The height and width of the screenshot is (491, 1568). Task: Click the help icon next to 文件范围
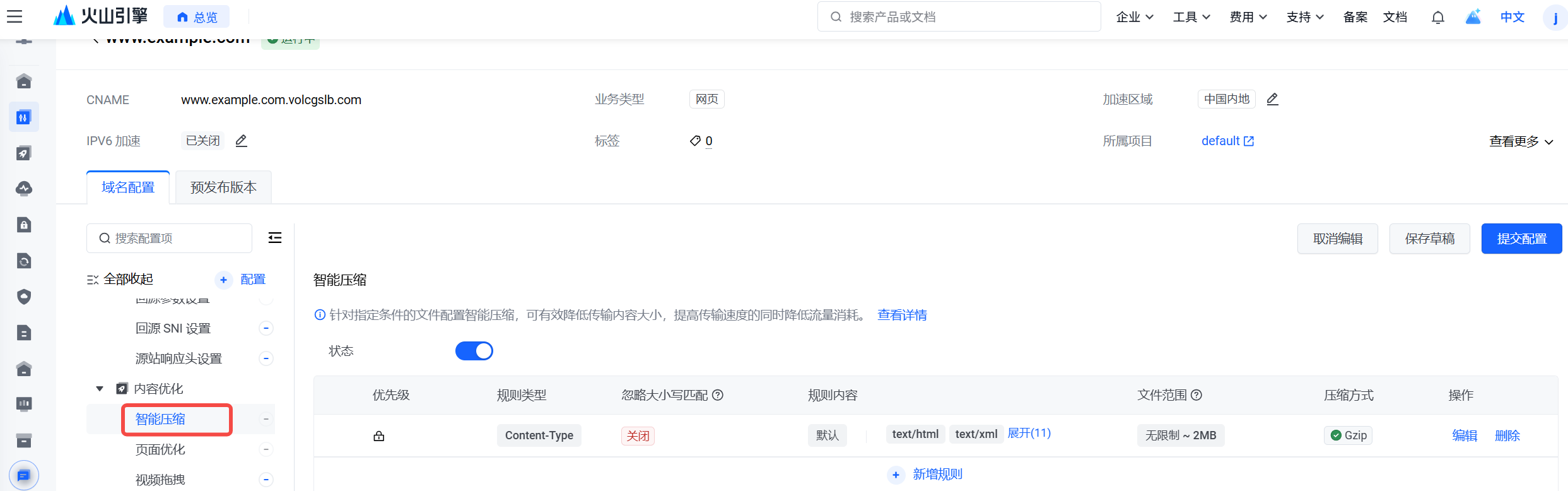point(1196,395)
